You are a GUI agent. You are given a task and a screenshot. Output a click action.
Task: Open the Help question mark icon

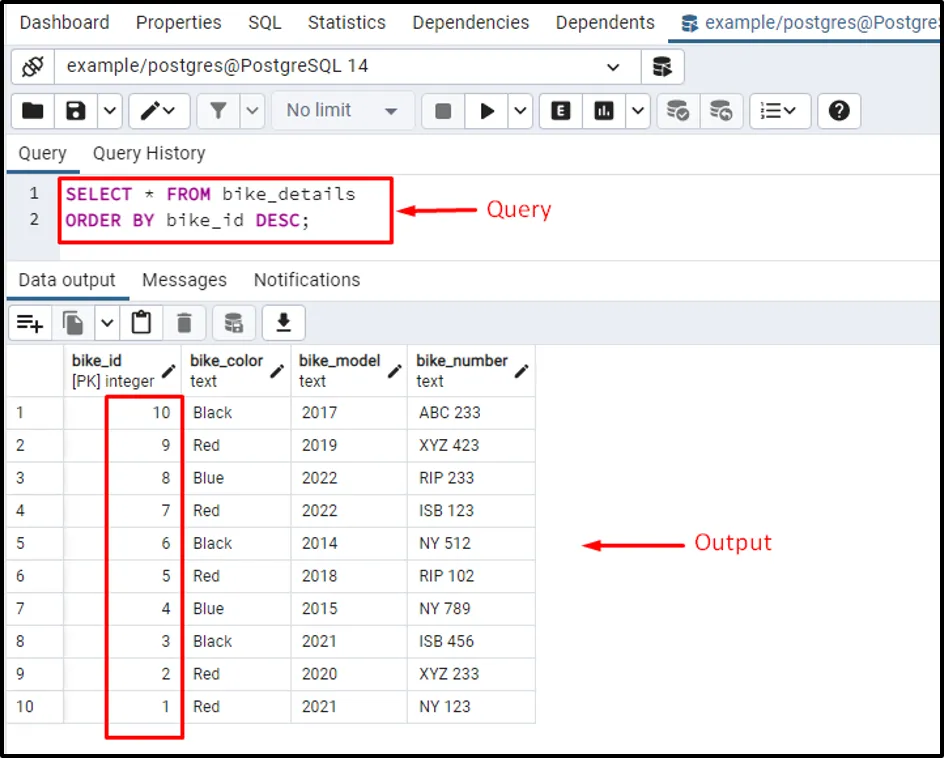click(839, 111)
